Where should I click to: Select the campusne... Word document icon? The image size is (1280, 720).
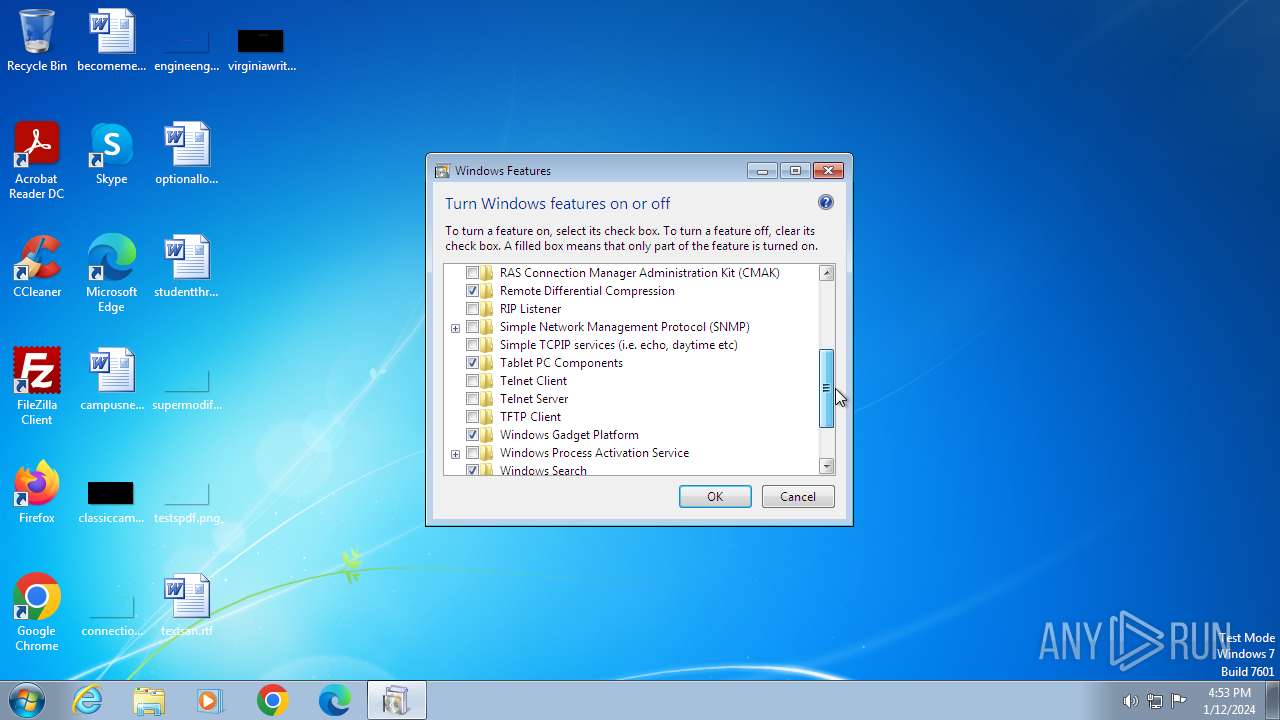point(111,379)
